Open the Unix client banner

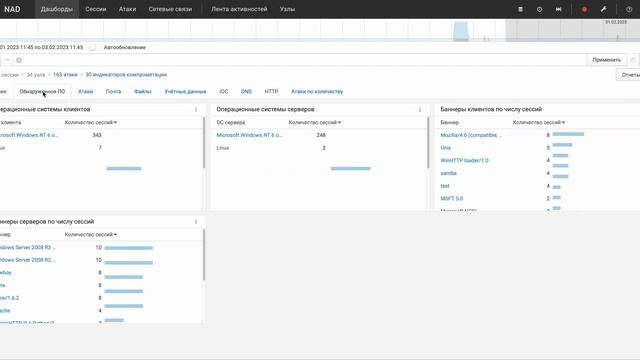click(446, 148)
